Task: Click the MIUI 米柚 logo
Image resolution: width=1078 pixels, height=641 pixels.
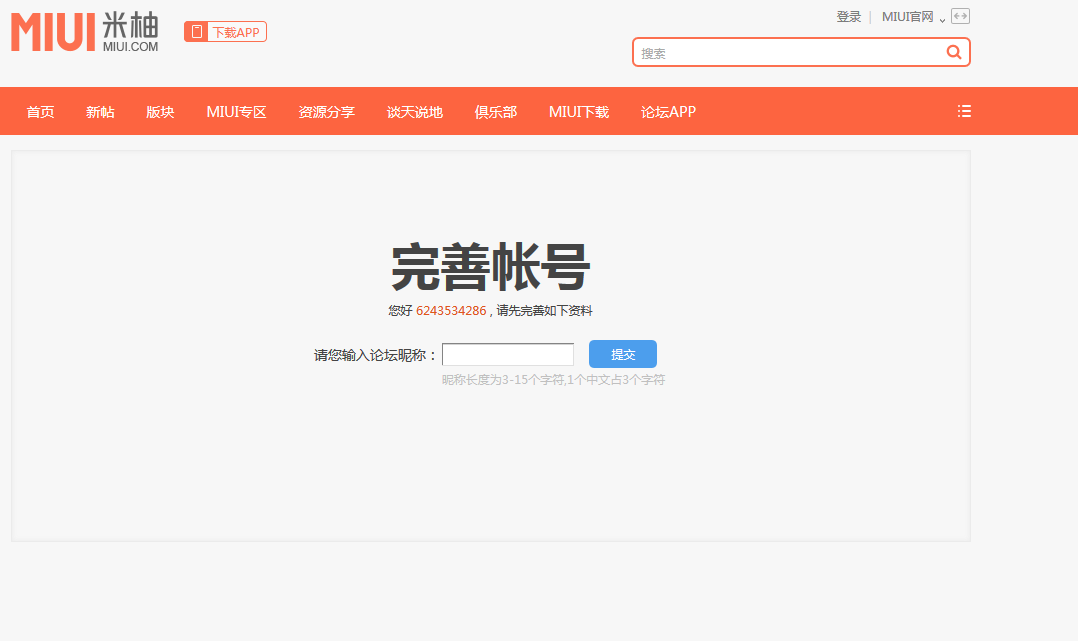Action: pyautogui.click(x=85, y=33)
